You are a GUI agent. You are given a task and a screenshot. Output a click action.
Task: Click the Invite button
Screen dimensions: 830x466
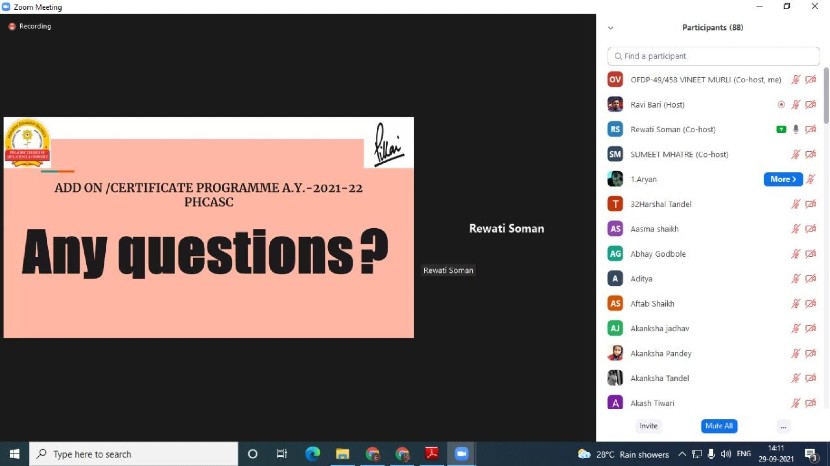(x=649, y=426)
